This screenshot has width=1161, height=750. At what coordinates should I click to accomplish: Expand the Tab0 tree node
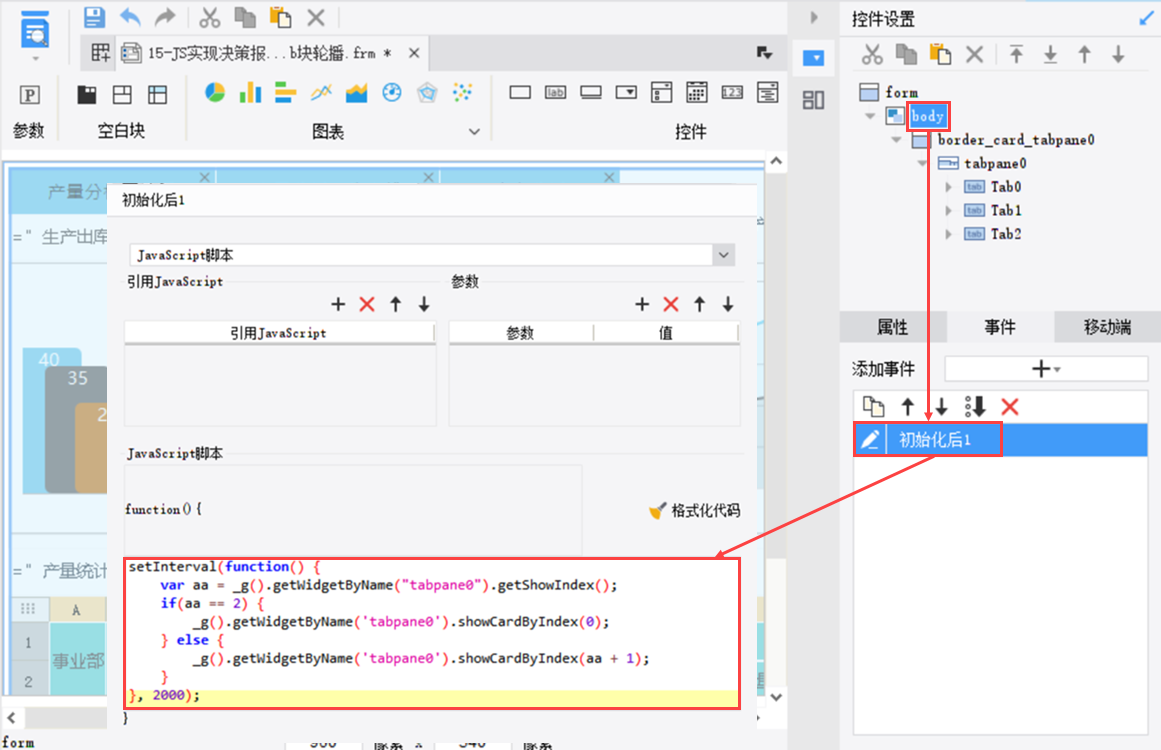[x=948, y=187]
